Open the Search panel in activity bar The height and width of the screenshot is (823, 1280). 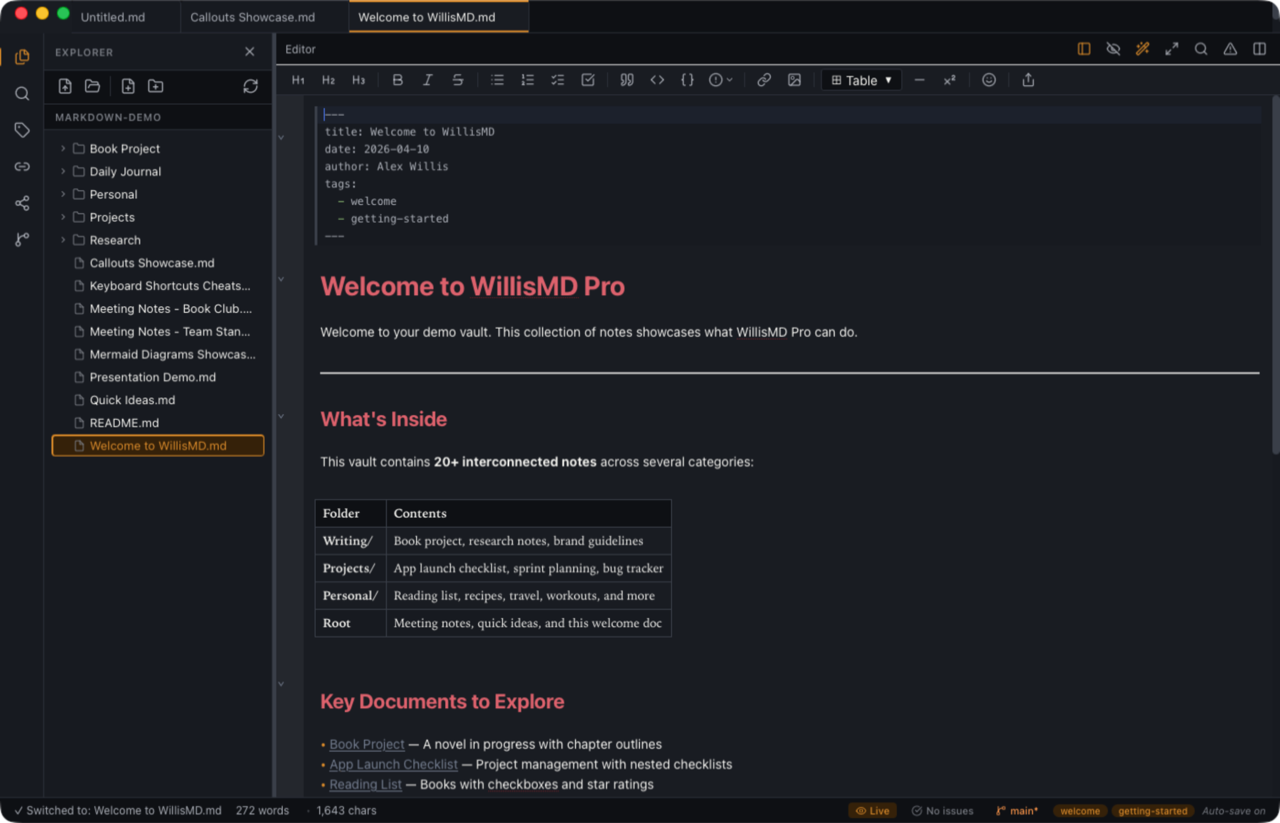22,94
